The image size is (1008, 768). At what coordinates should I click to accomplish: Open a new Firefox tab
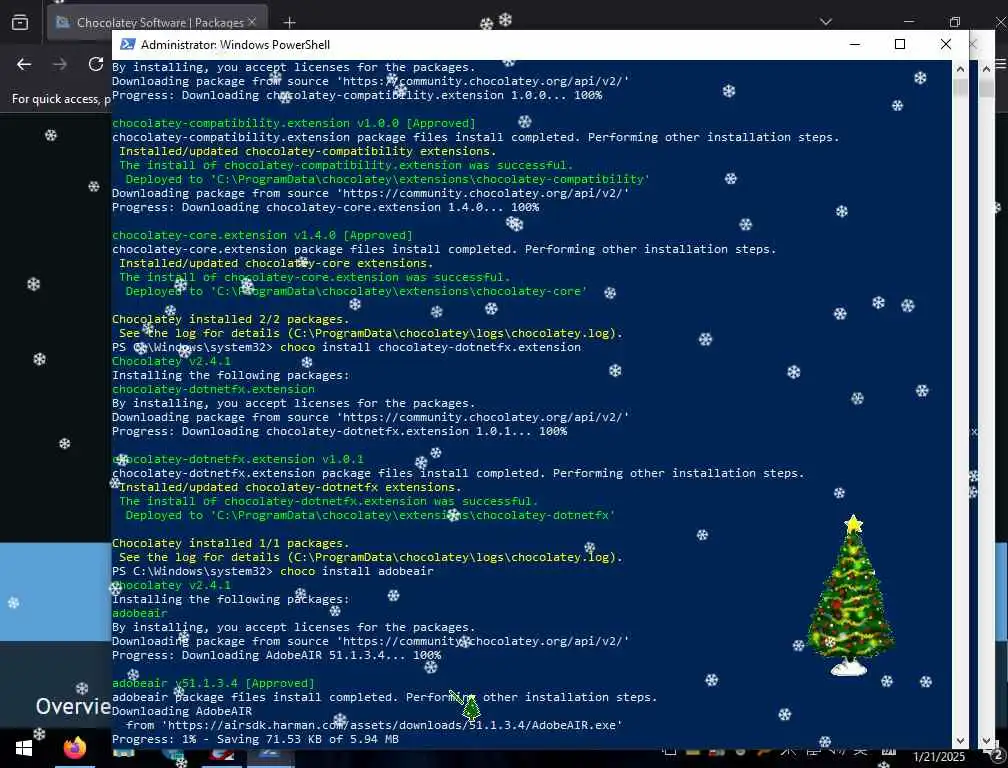click(x=289, y=22)
